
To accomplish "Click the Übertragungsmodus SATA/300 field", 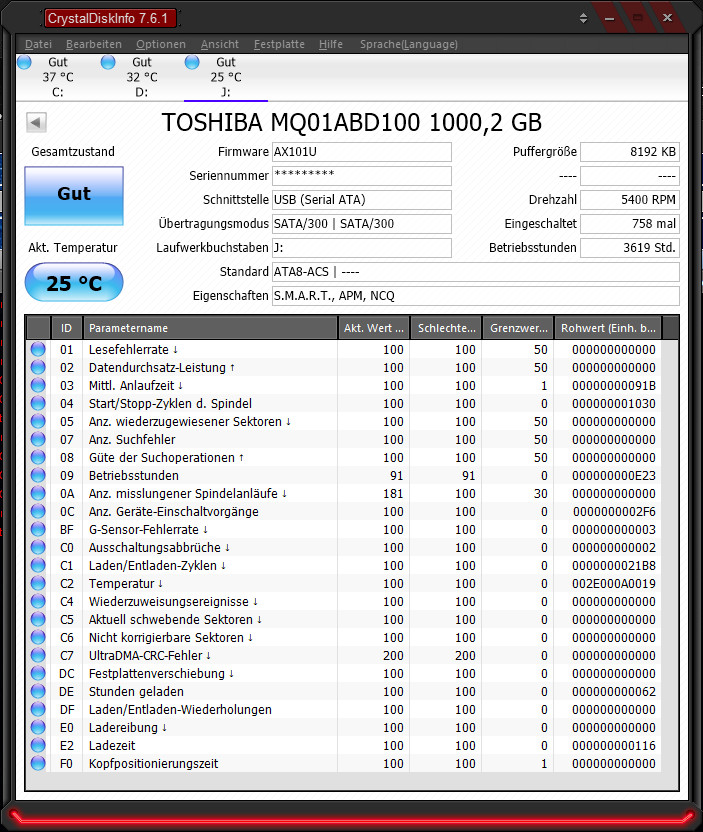I will (362, 223).
